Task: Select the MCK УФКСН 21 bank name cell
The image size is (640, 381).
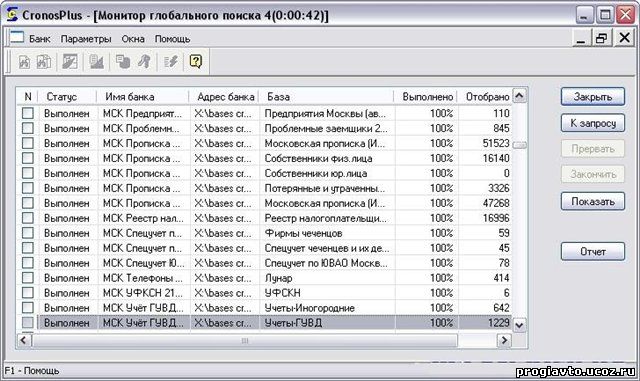Action: 144,293
